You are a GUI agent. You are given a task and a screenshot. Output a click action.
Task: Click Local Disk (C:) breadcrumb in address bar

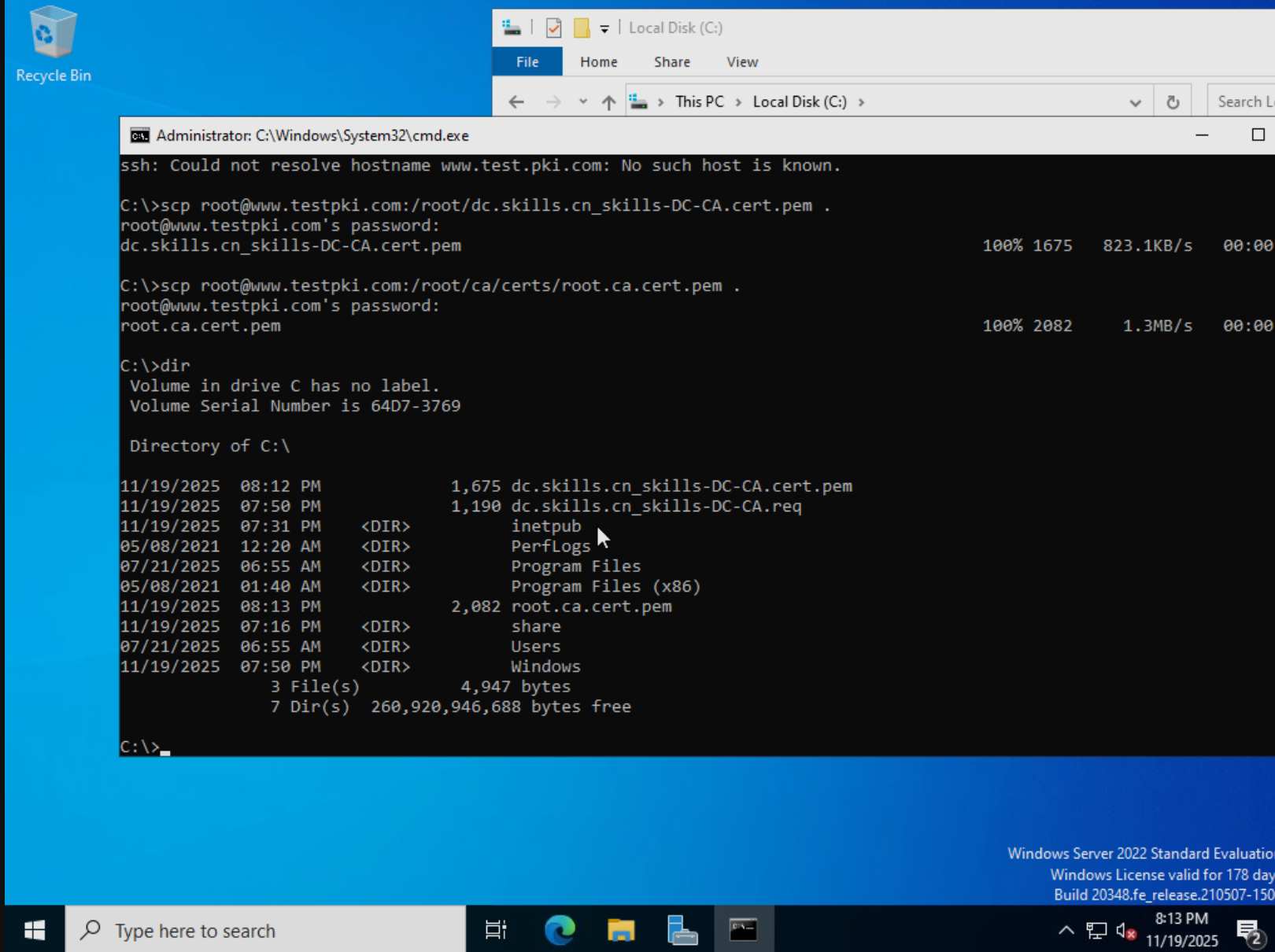[x=800, y=101]
